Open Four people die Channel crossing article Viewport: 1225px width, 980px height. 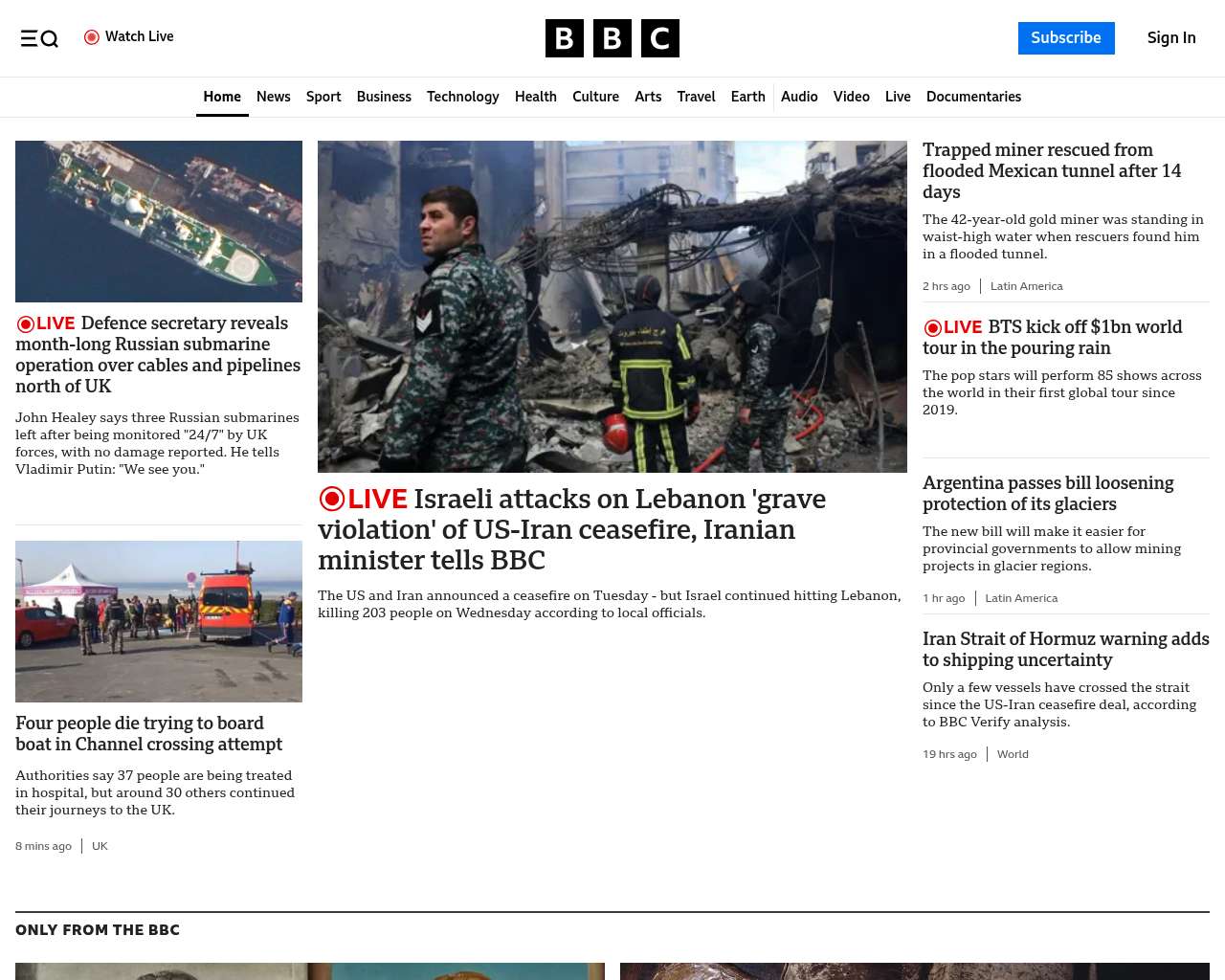(149, 734)
